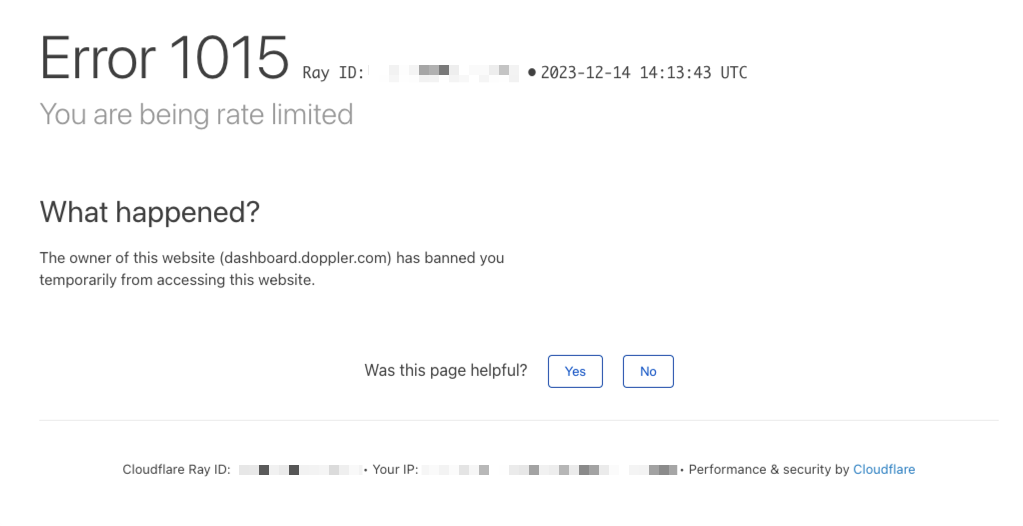Click the Yes feedback button
This screenshot has height=526, width=1023.
[575, 371]
